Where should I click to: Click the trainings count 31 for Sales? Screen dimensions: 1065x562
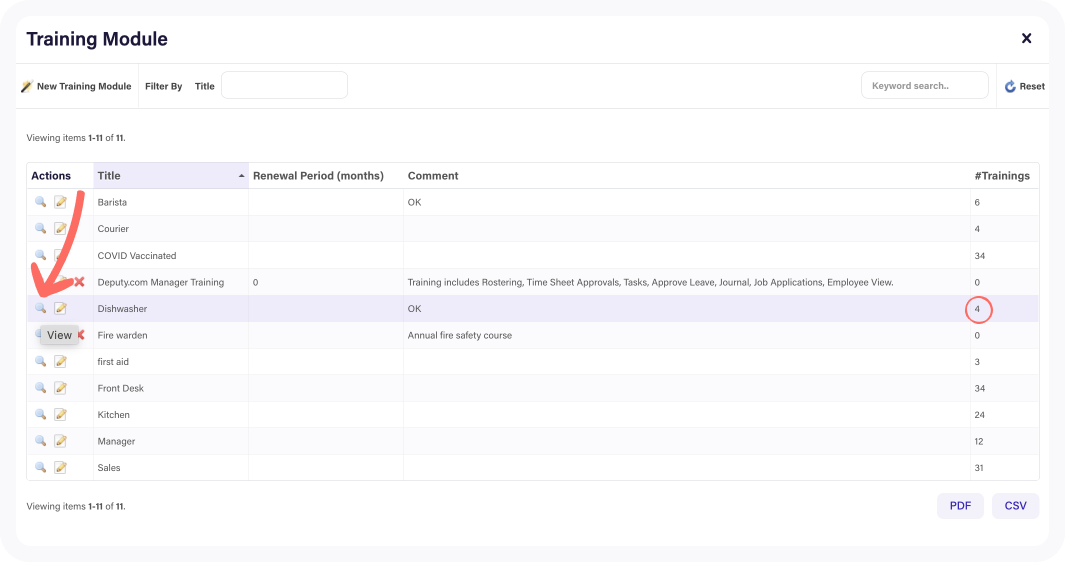979,468
